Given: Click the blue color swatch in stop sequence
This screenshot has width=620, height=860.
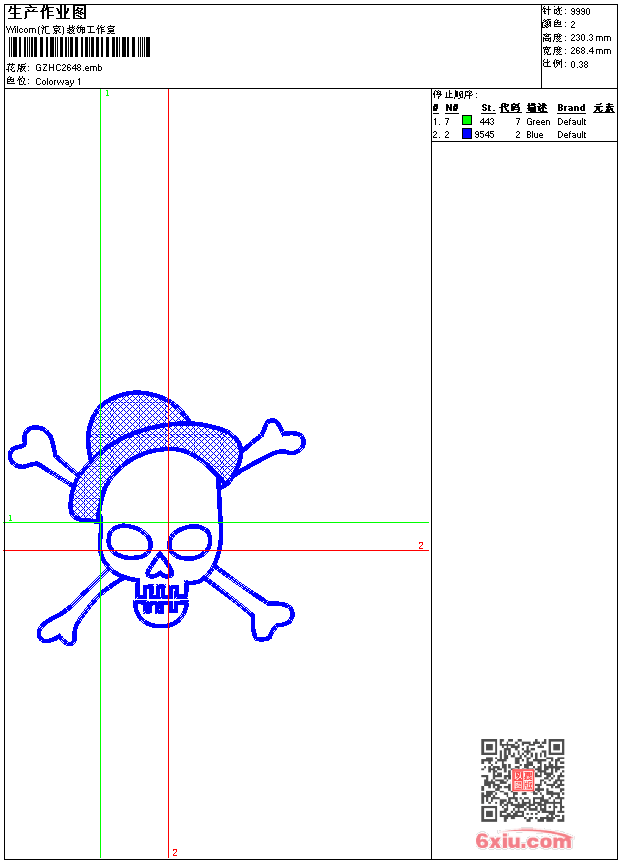Looking at the screenshot, I should (x=467, y=134).
